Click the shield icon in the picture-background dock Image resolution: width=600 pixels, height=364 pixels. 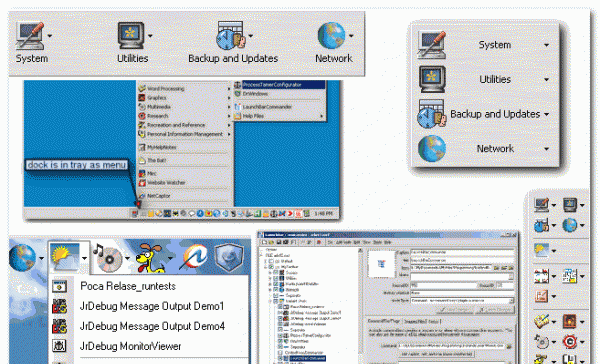click(229, 258)
